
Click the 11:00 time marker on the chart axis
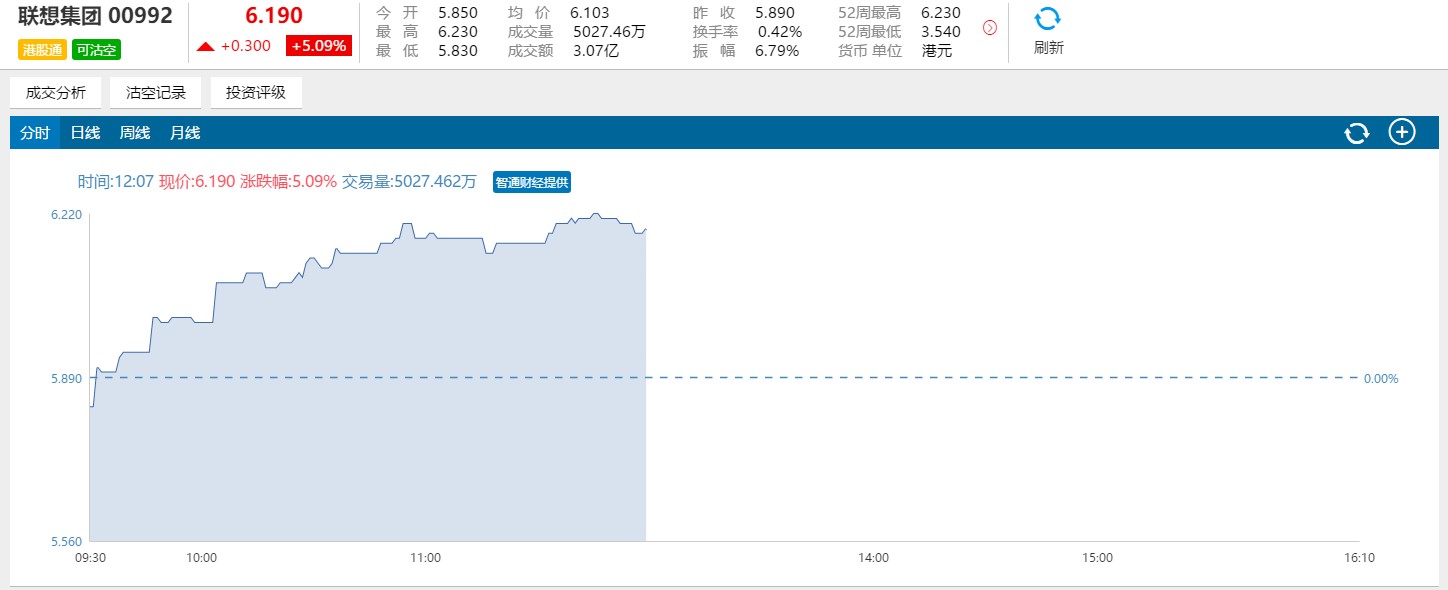[425, 558]
